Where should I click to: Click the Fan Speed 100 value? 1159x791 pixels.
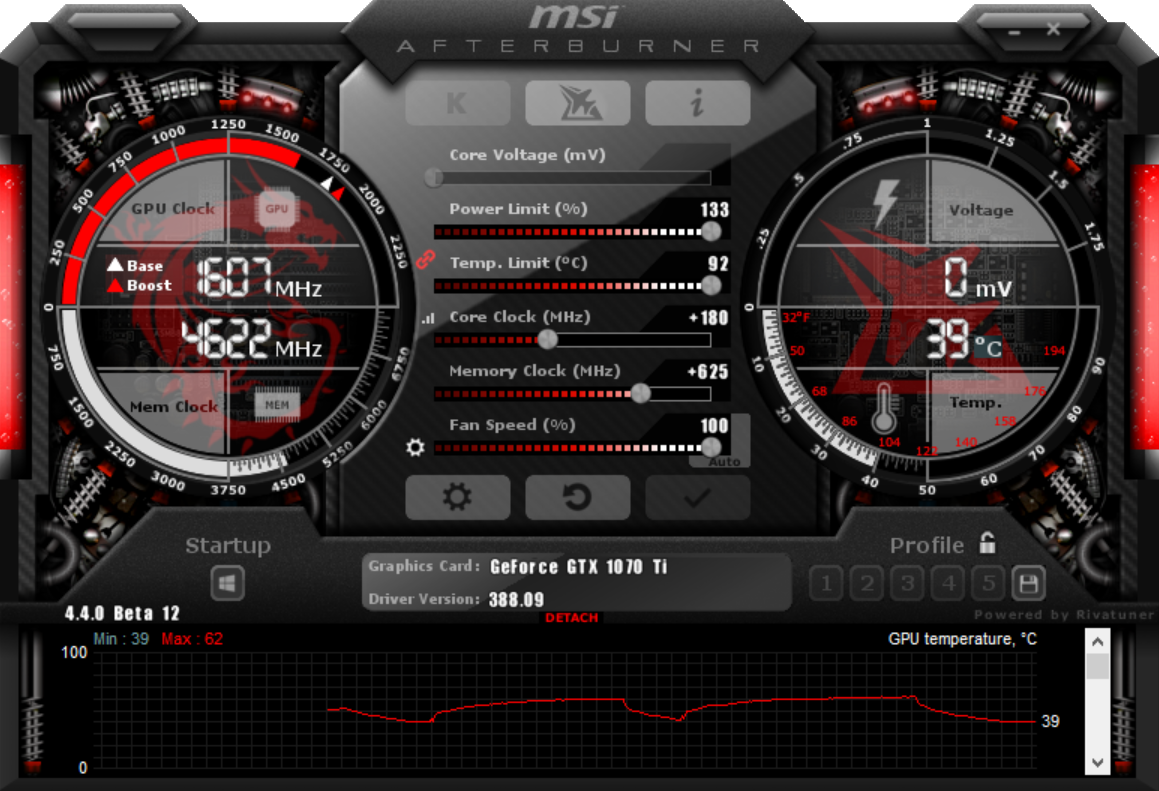tap(715, 426)
